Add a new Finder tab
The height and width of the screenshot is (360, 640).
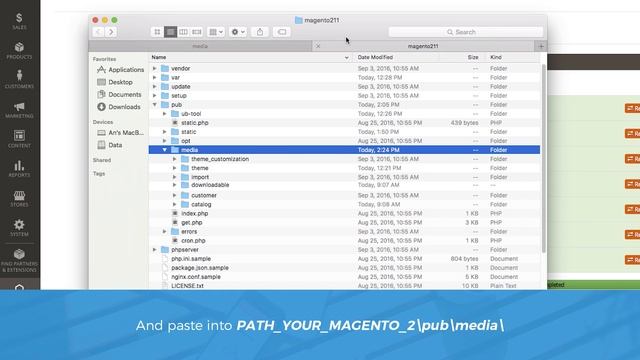[541, 46]
